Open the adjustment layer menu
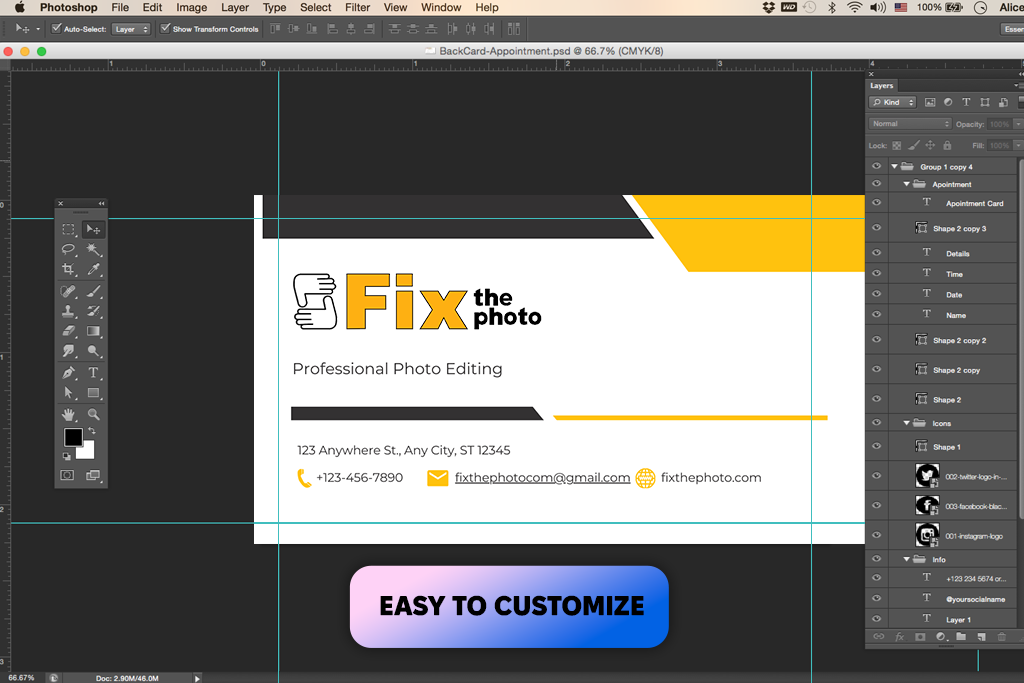The width and height of the screenshot is (1024, 683). (x=940, y=637)
